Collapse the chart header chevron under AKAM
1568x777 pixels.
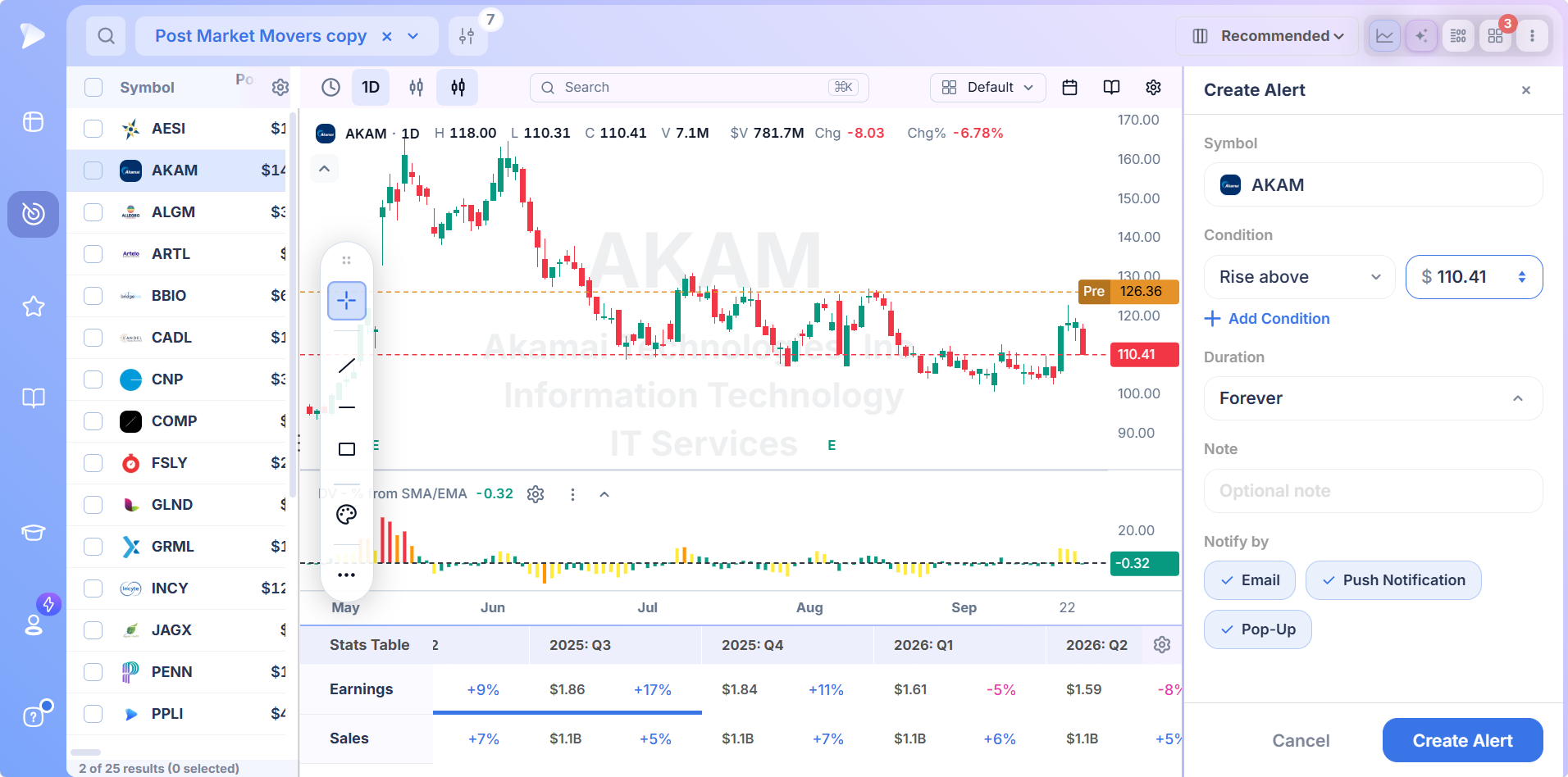tap(325, 169)
